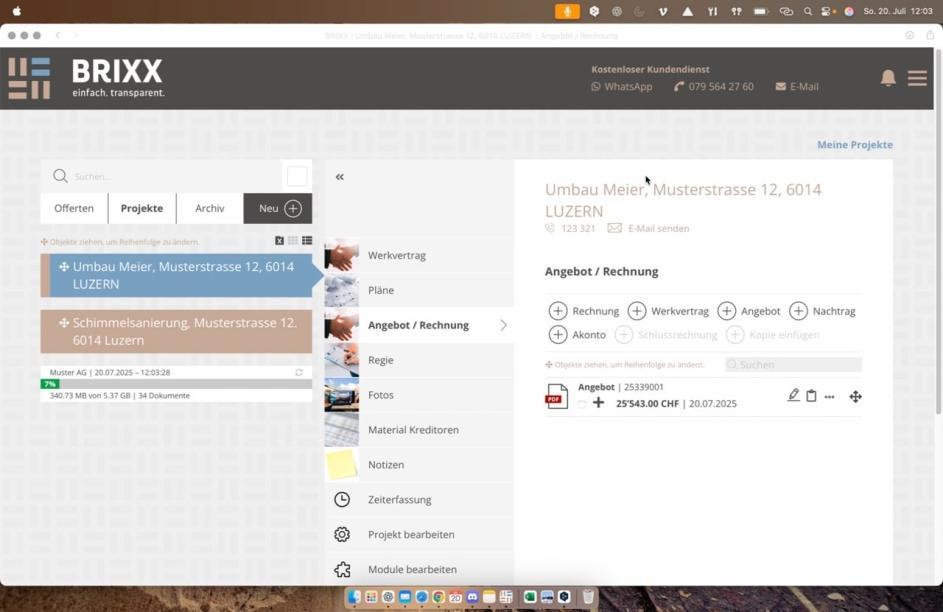943x612 pixels.
Task: Call project phone 123 321
Action: 570,228
